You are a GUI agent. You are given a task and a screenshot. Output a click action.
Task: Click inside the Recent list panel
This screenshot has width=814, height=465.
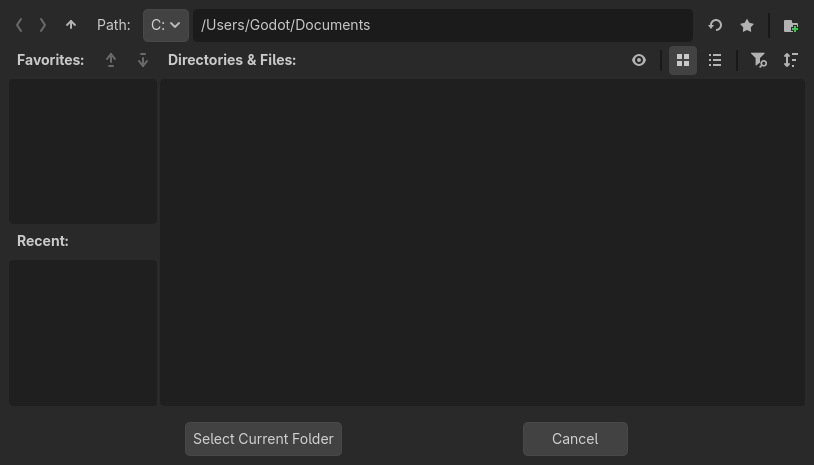tap(83, 332)
